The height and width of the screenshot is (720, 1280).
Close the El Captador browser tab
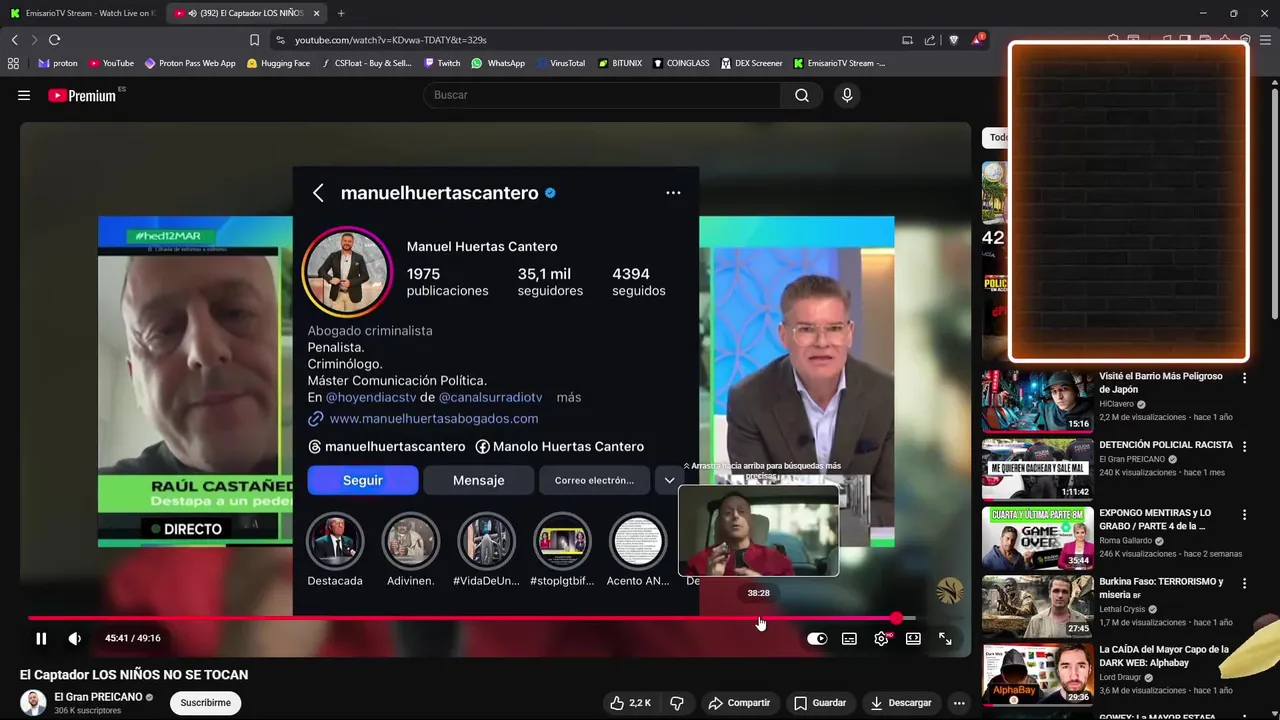(x=317, y=13)
